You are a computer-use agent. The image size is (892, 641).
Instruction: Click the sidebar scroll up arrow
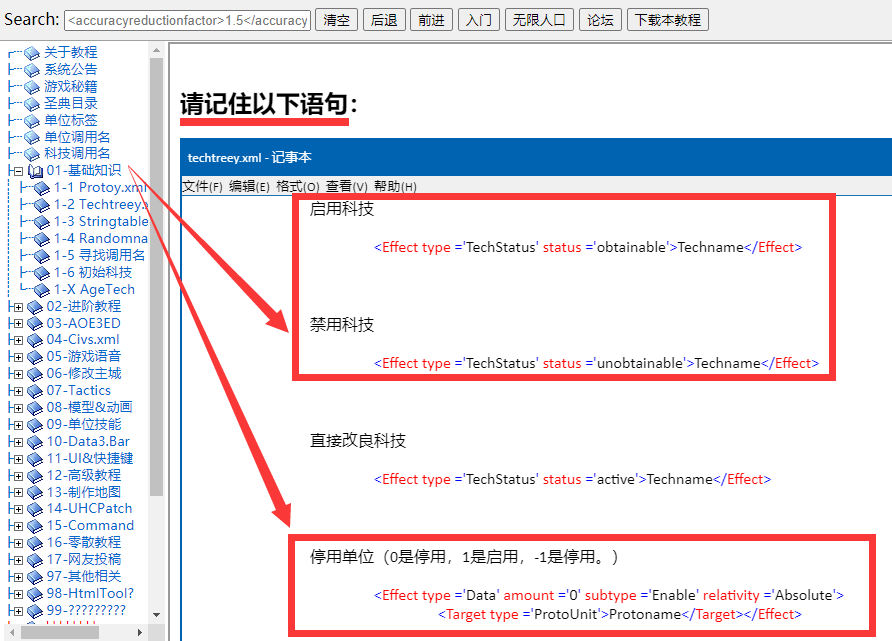pyautogui.click(x=156, y=51)
